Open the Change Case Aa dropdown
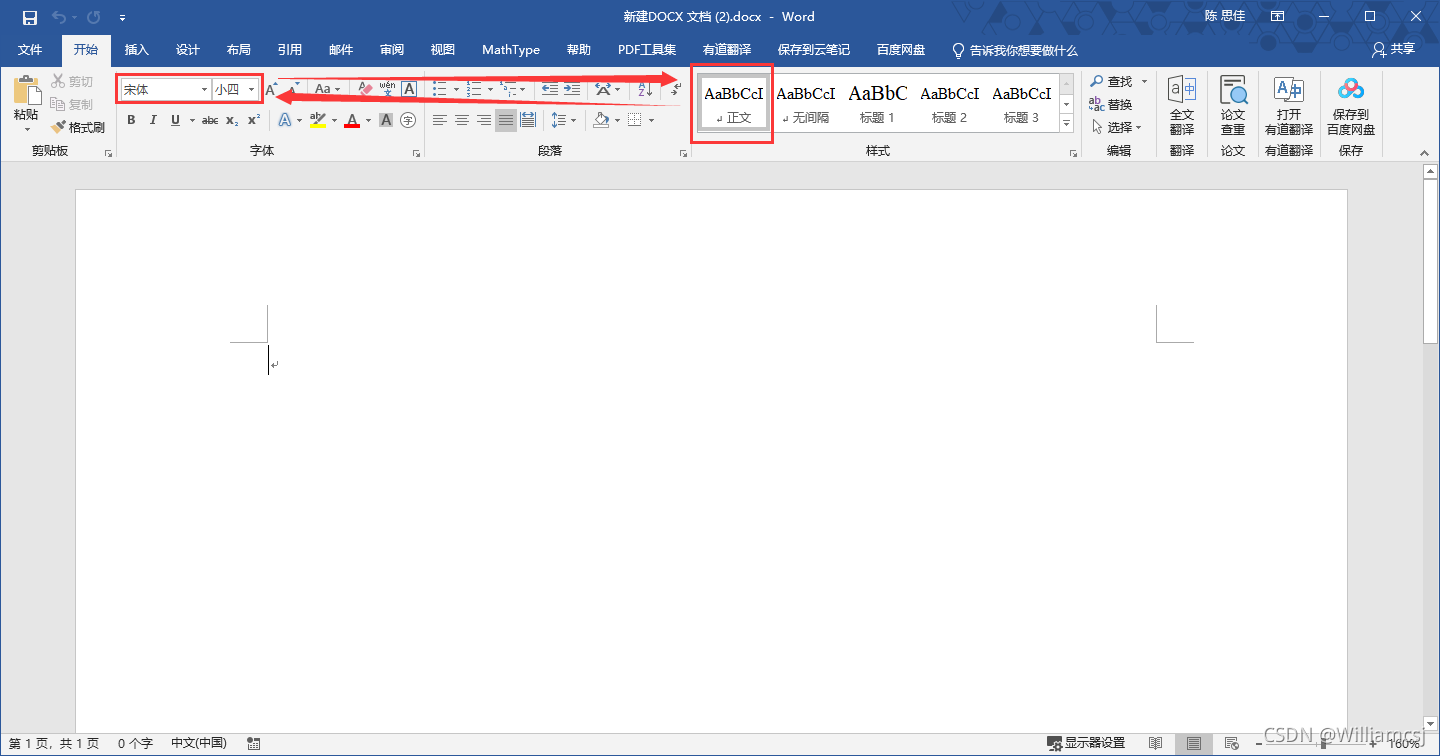 tap(327, 89)
